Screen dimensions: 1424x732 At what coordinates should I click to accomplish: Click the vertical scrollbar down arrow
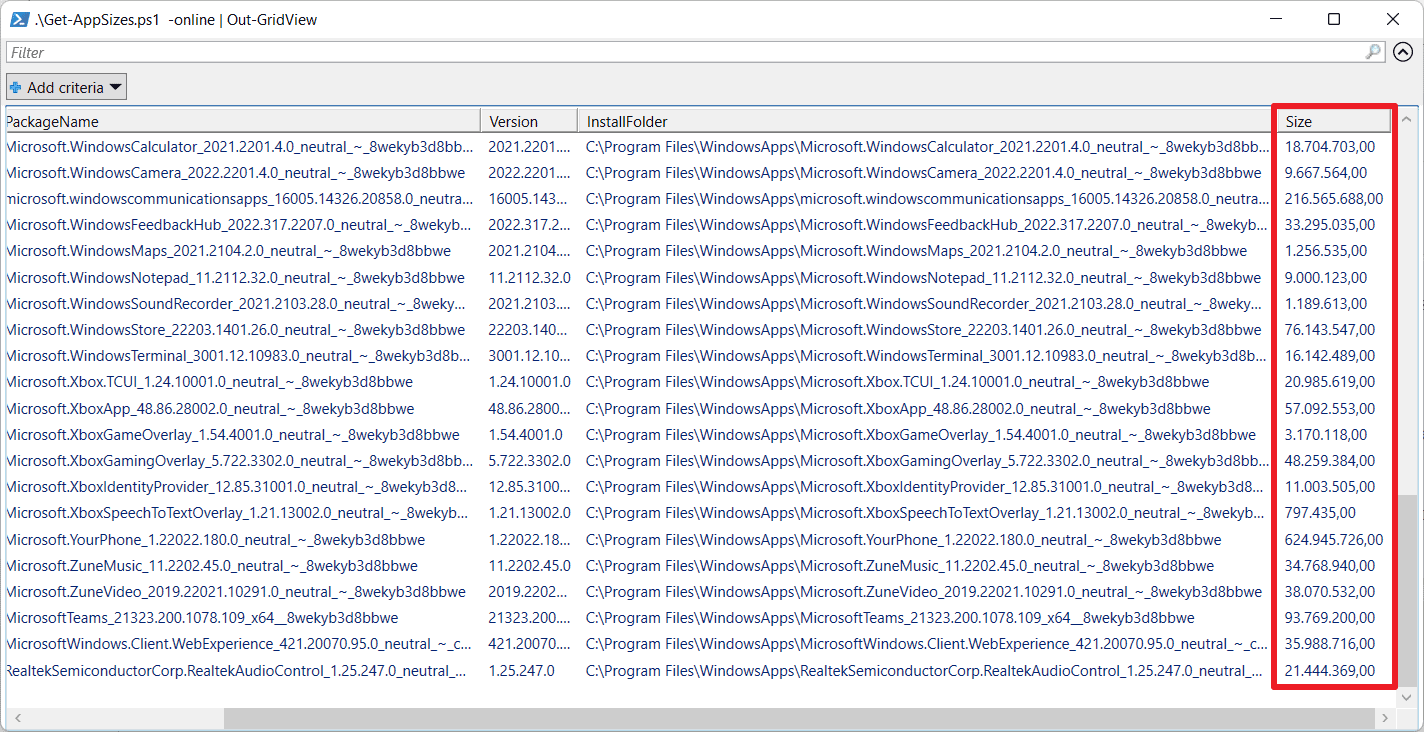(1408, 696)
